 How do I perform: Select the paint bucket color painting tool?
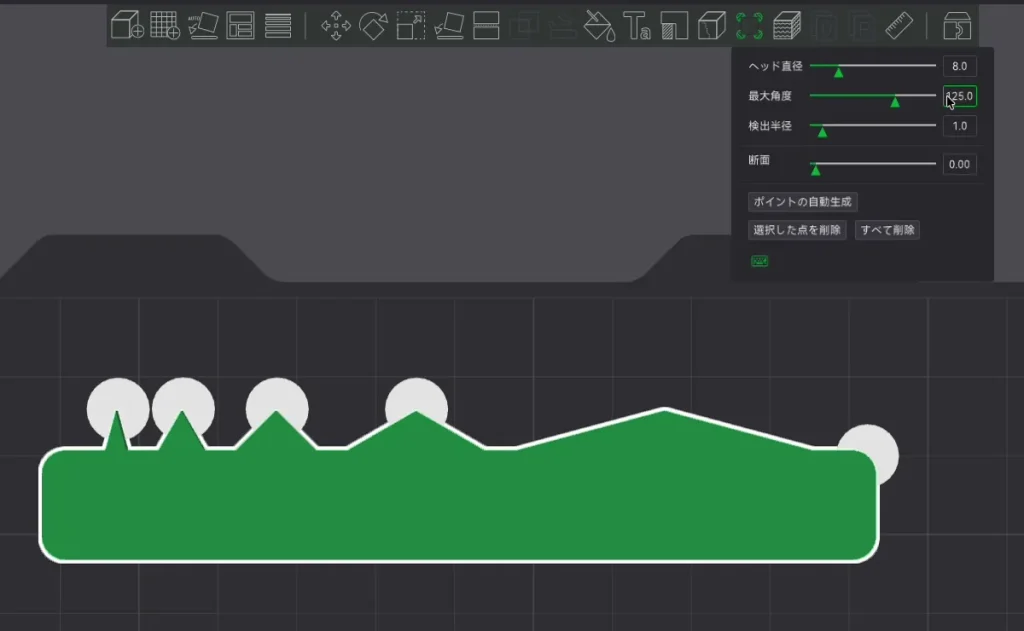pyautogui.click(x=599, y=25)
